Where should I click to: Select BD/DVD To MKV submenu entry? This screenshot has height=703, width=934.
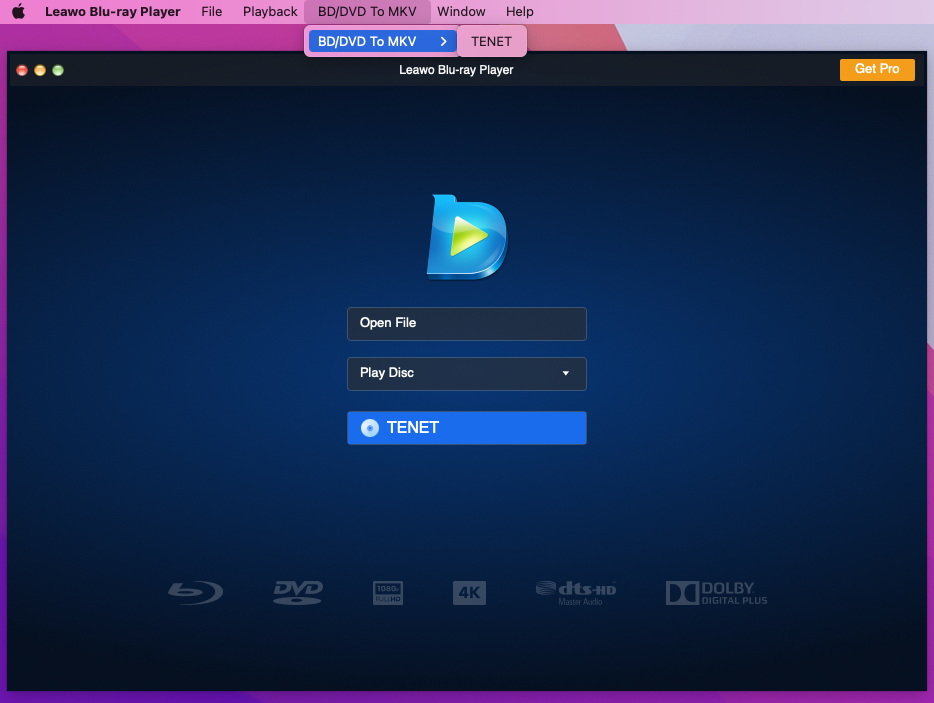[x=382, y=41]
